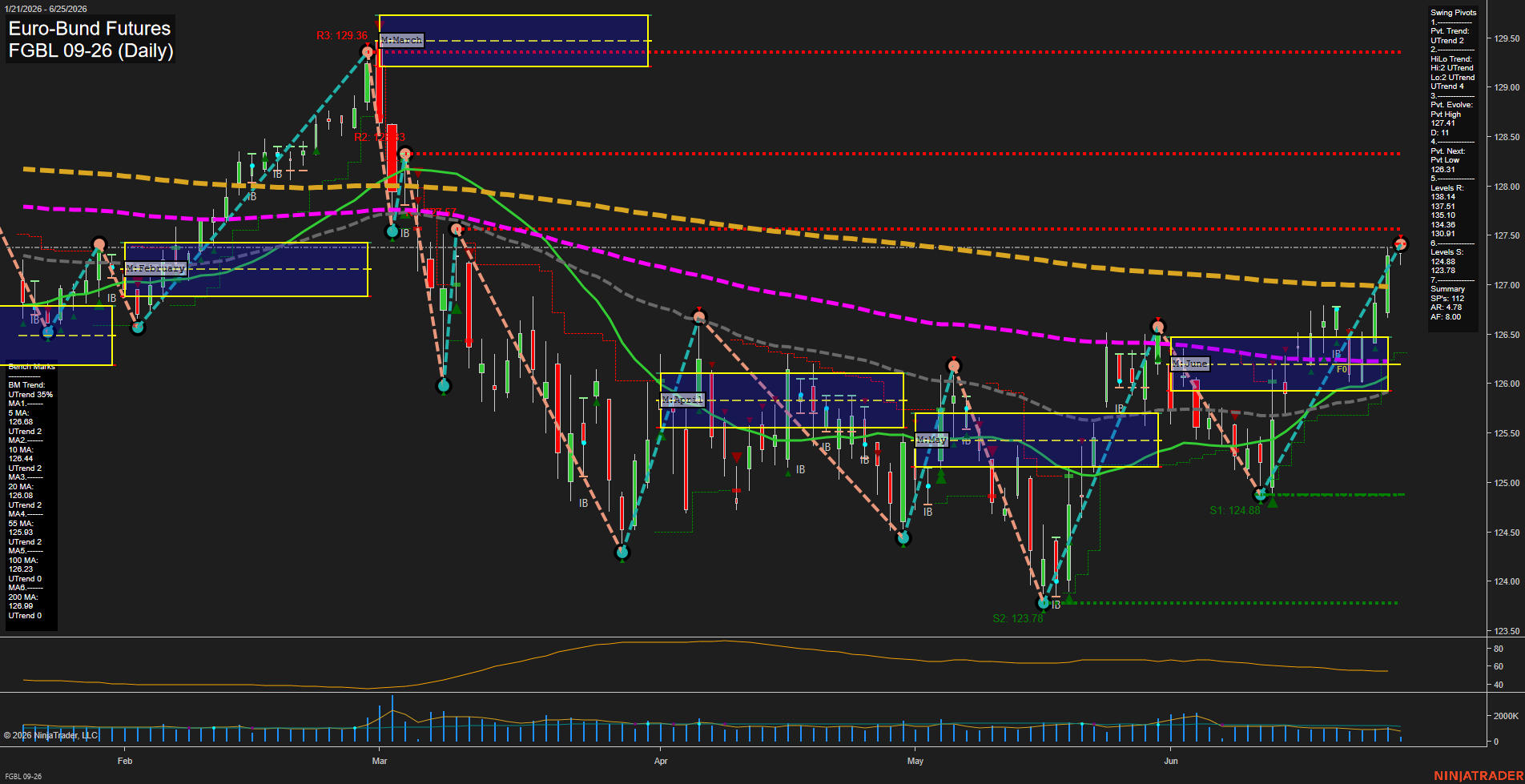The image size is (1525, 784).
Task: Click the Pvt. Next Pvt Low 126.31 entry
Action: click(1447, 160)
